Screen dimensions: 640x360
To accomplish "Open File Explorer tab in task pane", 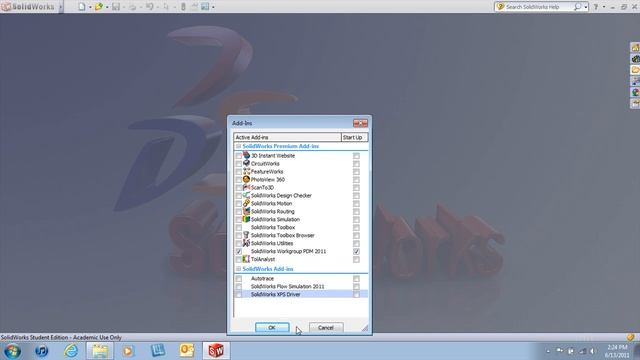I will coord(635,70).
